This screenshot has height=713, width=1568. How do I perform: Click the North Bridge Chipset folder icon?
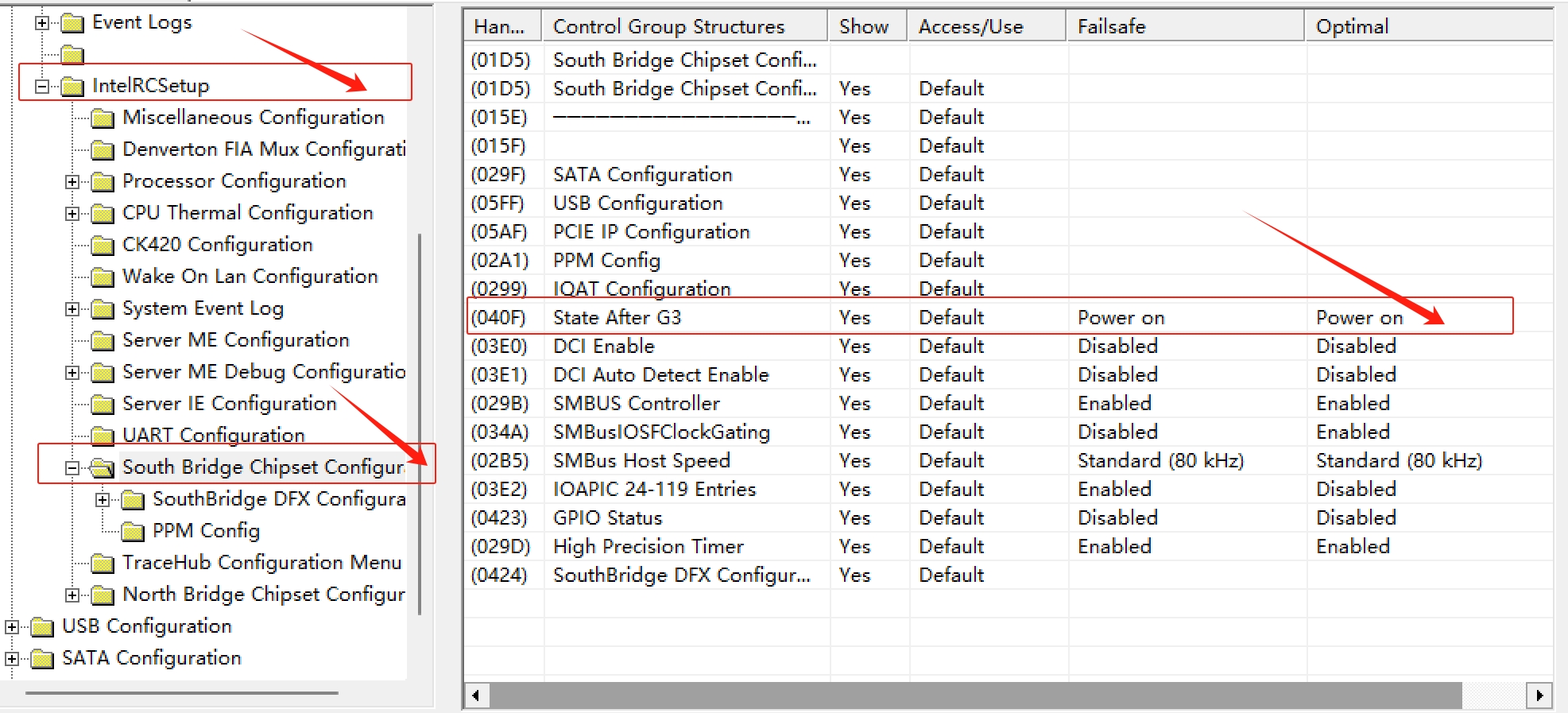click(103, 595)
